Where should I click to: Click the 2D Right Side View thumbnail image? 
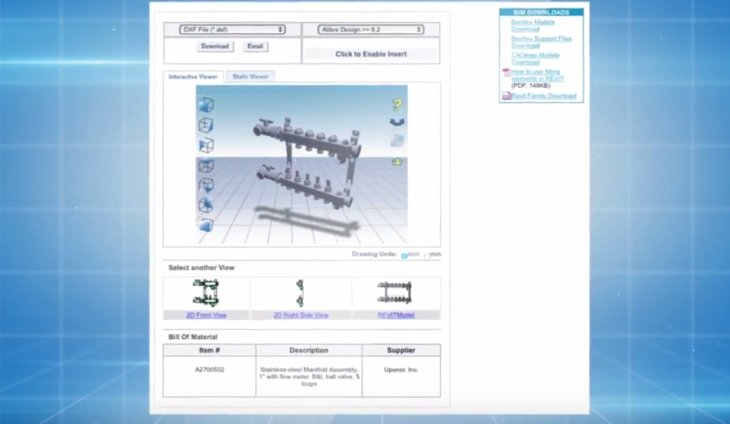click(x=300, y=293)
